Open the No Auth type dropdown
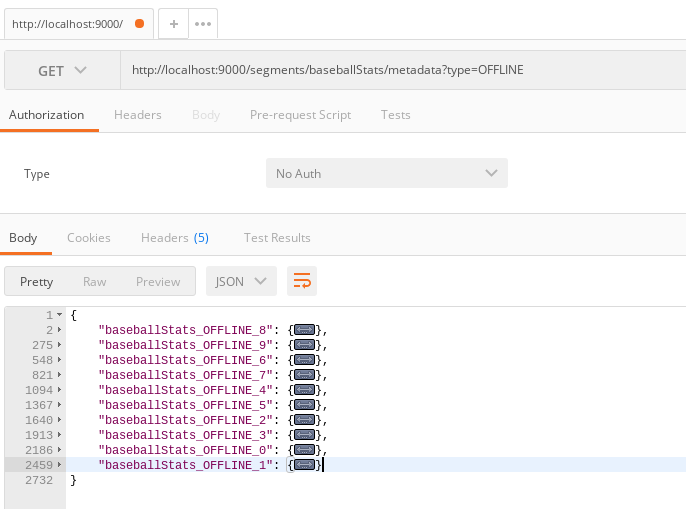686x509 pixels. 387,173
